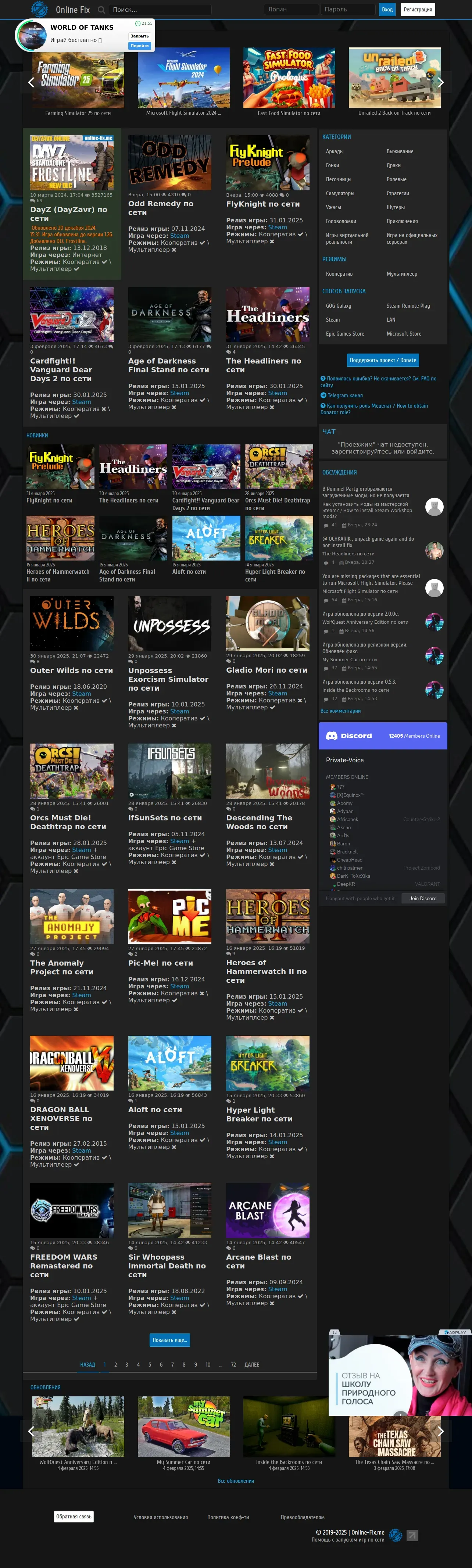Select the Аркады category
The height and width of the screenshot is (1568, 472).
coord(335,151)
